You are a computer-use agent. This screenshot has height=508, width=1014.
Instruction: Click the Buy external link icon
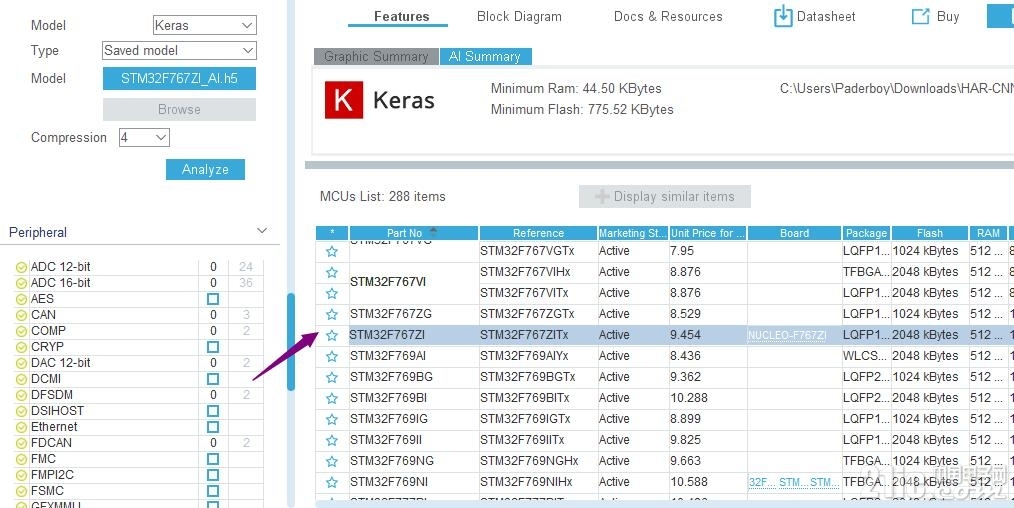pos(920,17)
